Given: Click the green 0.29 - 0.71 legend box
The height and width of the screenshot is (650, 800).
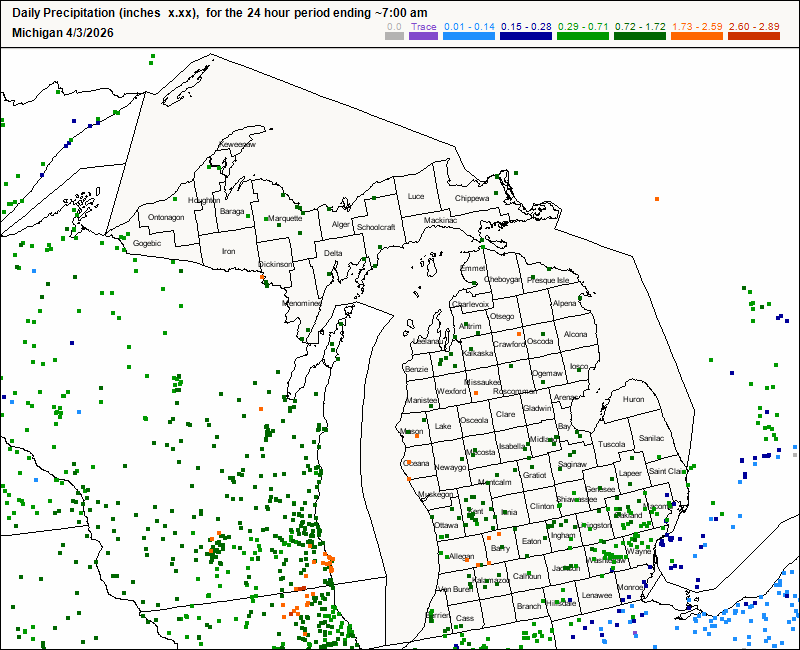Looking at the screenshot, I should (x=583, y=34).
